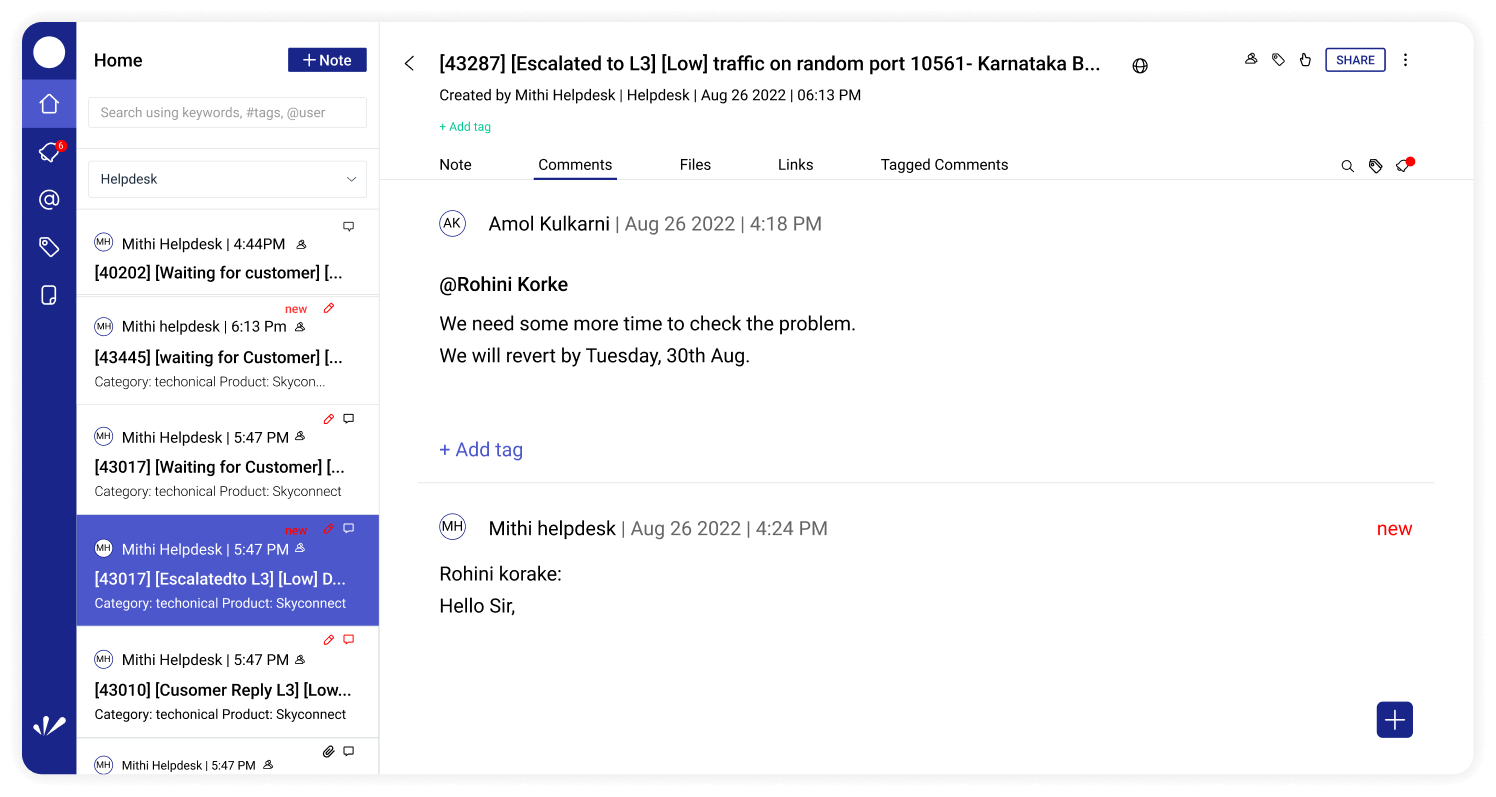The height and width of the screenshot is (797, 1496).
Task: Open the tag filter icon above comments list
Action: coord(1375,165)
